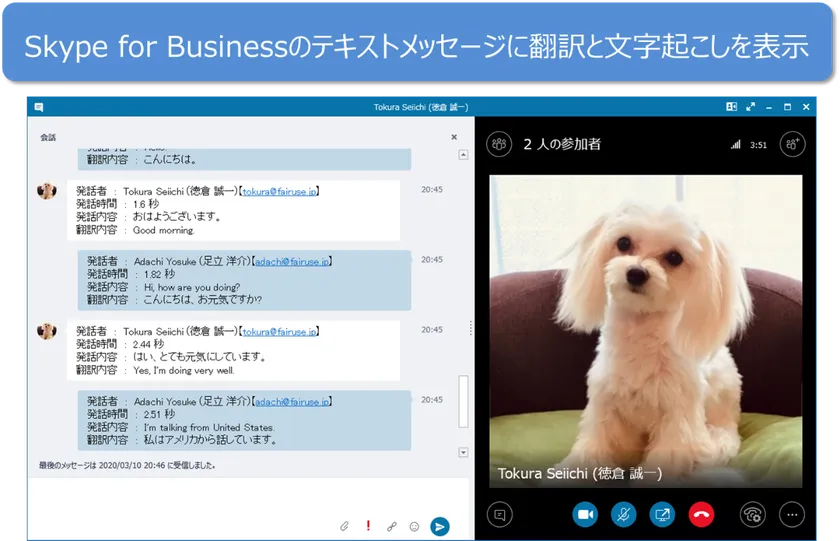Image resolution: width=840 pixels, height=541 pixels.
Task: Toggle the IM conversation pane button
Action: click(x=500, y=515)
